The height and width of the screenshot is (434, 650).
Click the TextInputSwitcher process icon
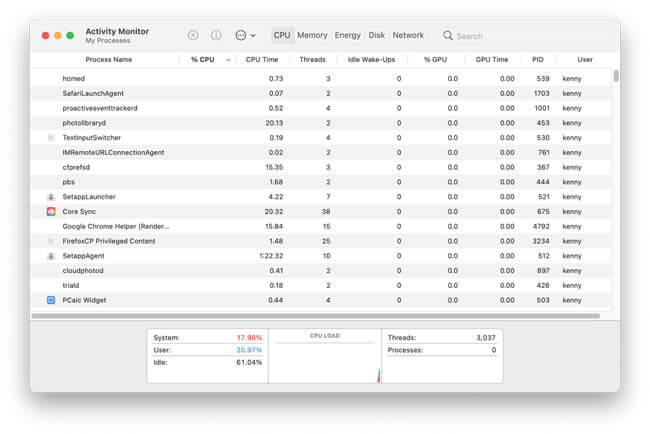point(51,138)
